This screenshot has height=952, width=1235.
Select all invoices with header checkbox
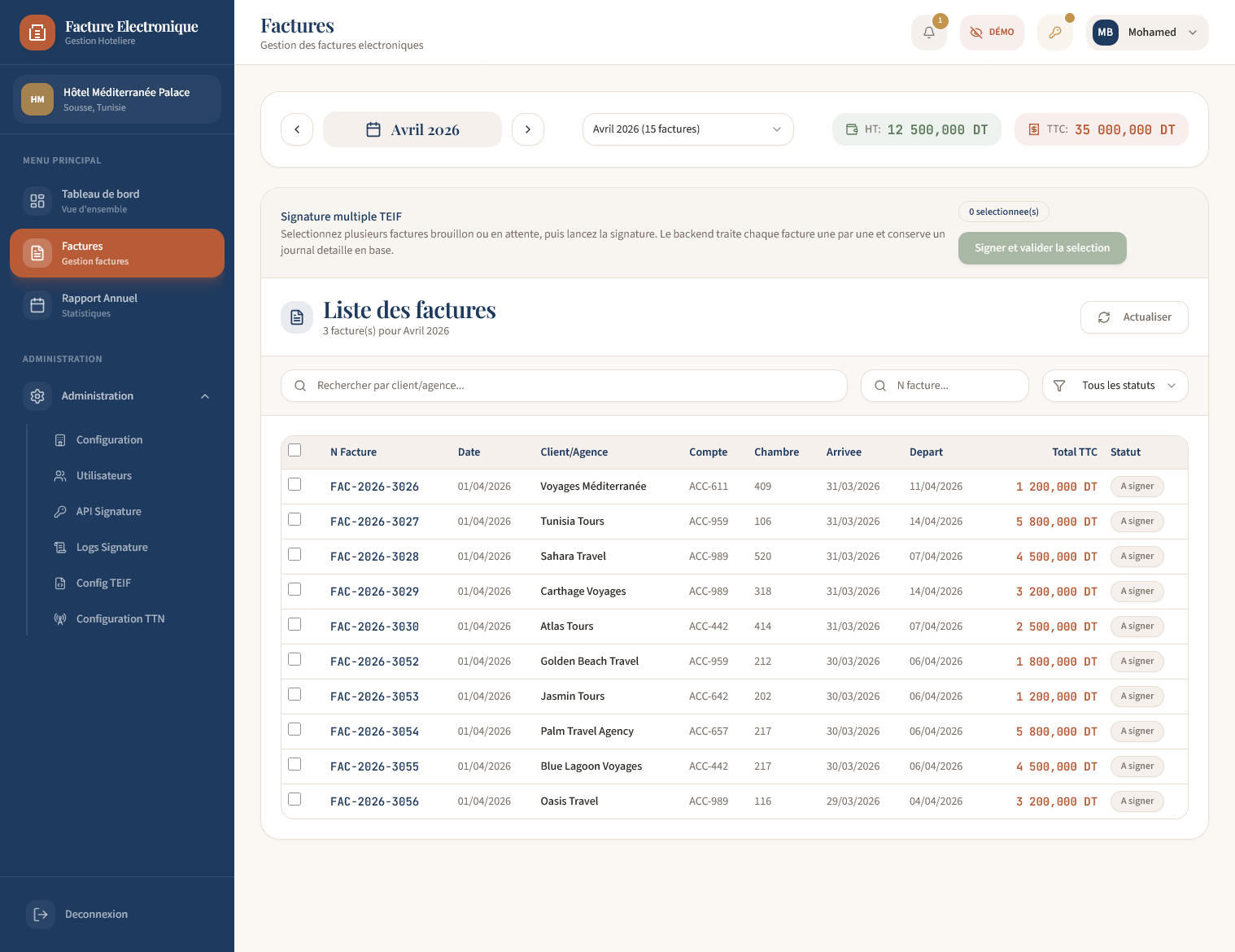(x=295, y=451)
